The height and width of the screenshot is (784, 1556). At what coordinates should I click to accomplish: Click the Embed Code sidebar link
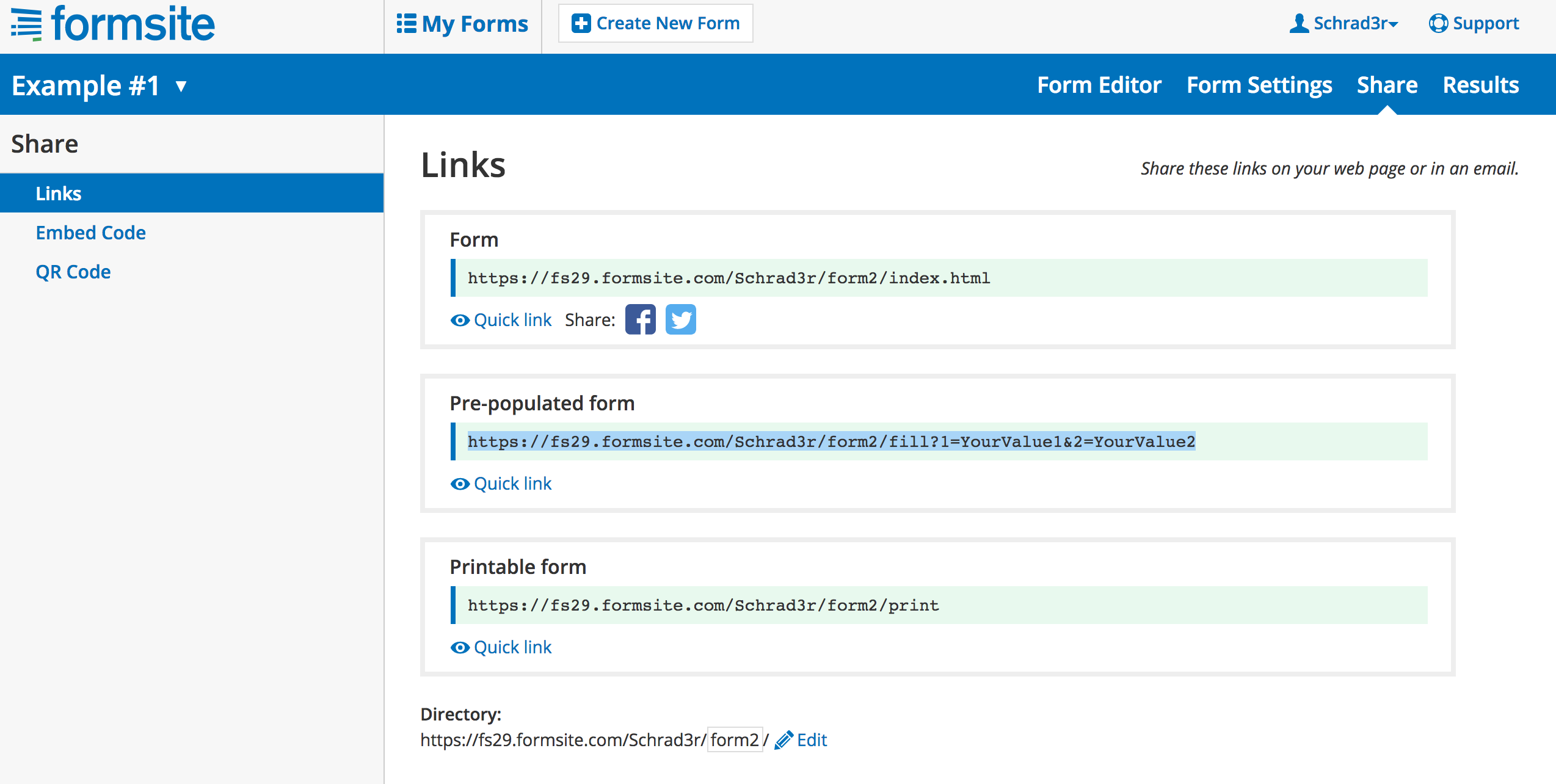coord(90,232)
